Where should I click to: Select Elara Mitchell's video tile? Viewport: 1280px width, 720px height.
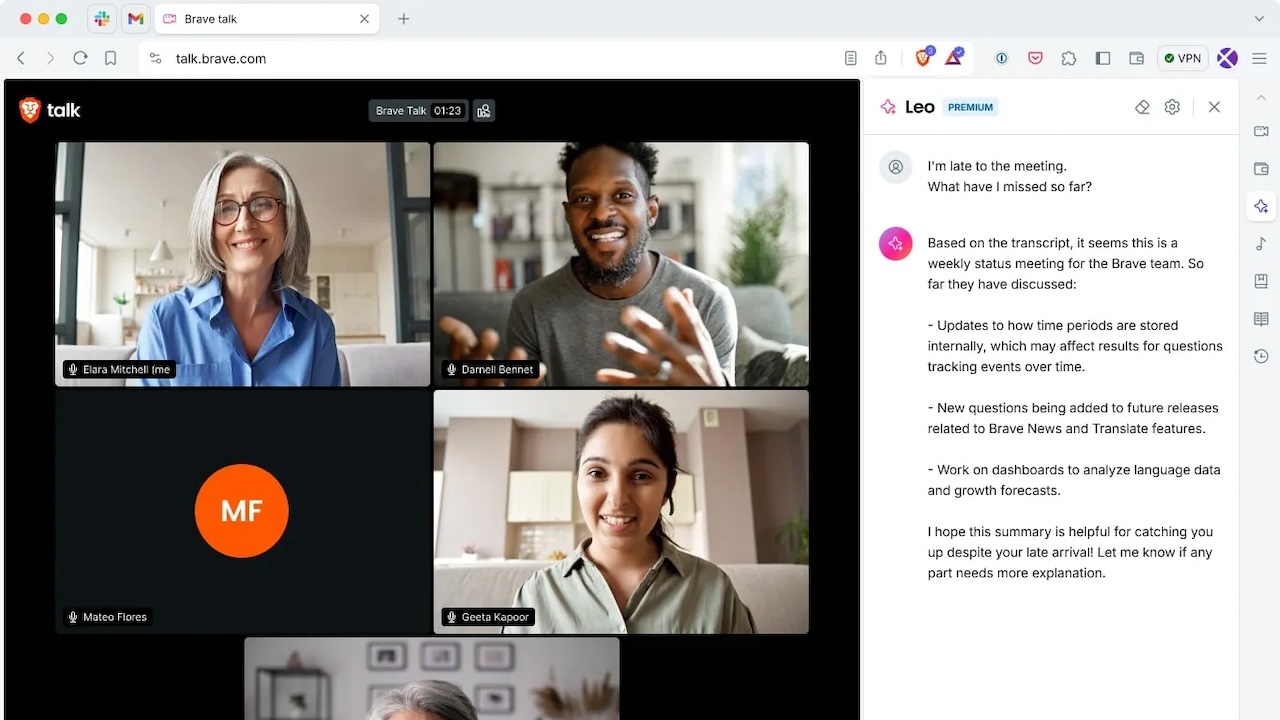[243, 264]
